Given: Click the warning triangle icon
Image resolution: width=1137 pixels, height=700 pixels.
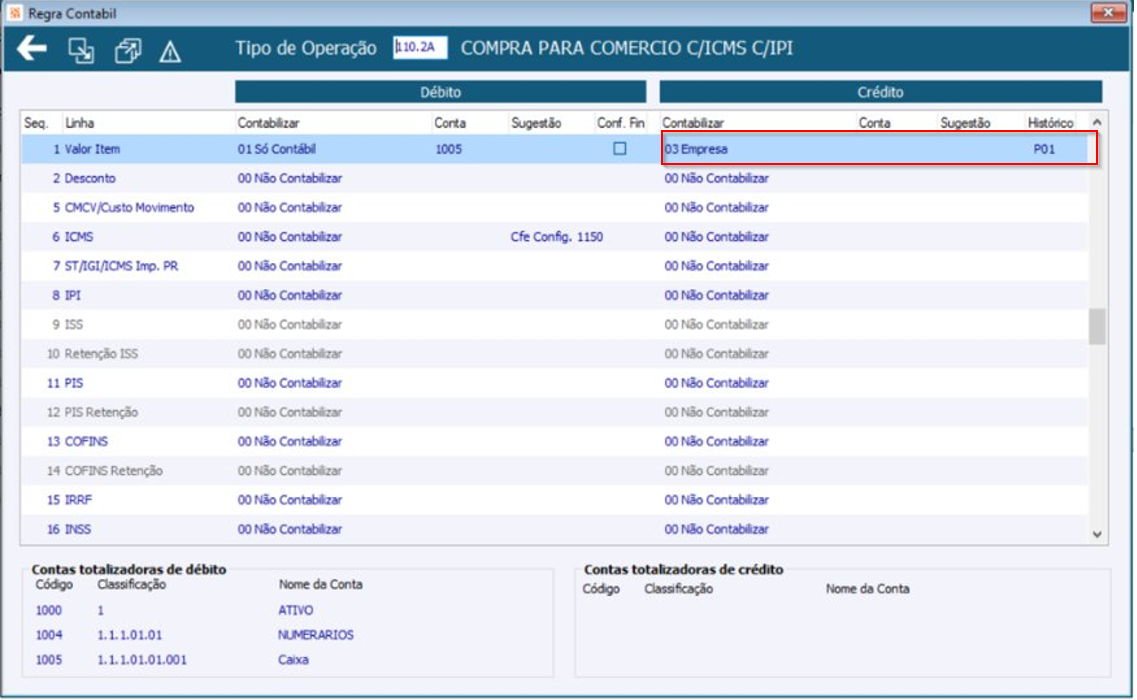Looking at the screenshot, I should [170, 52].
